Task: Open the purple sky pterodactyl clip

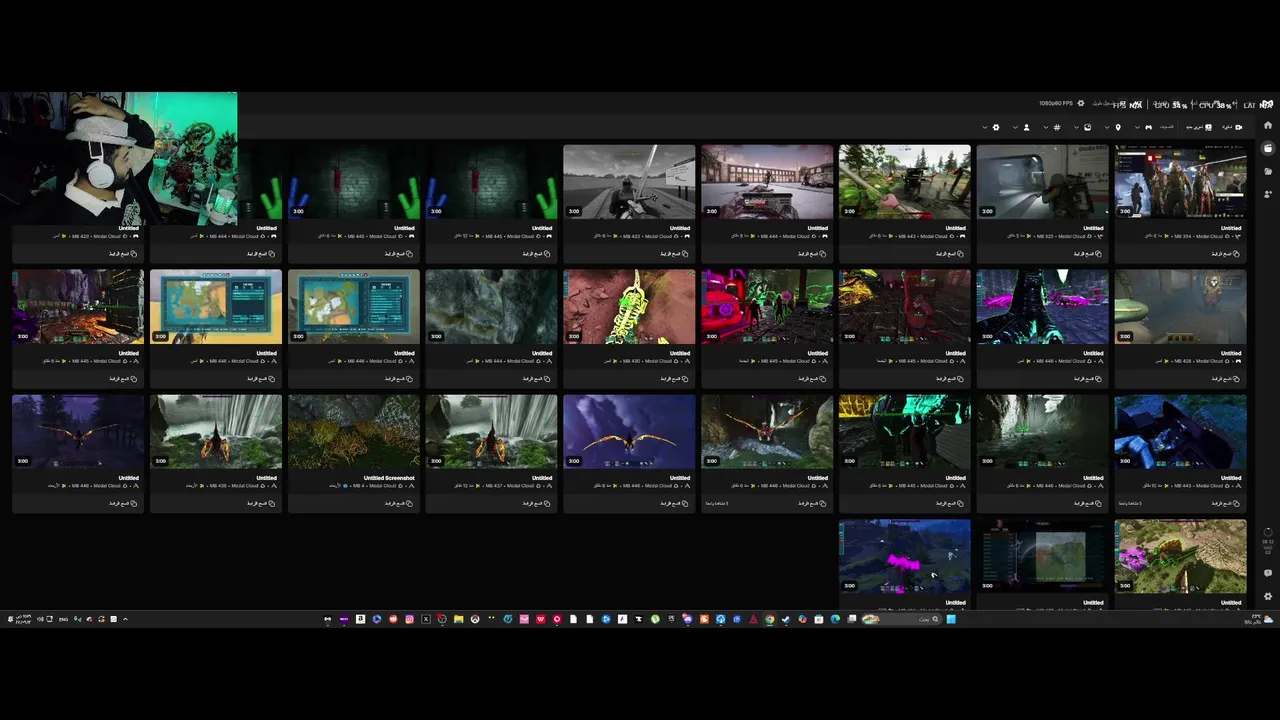Action: (629, 432)
